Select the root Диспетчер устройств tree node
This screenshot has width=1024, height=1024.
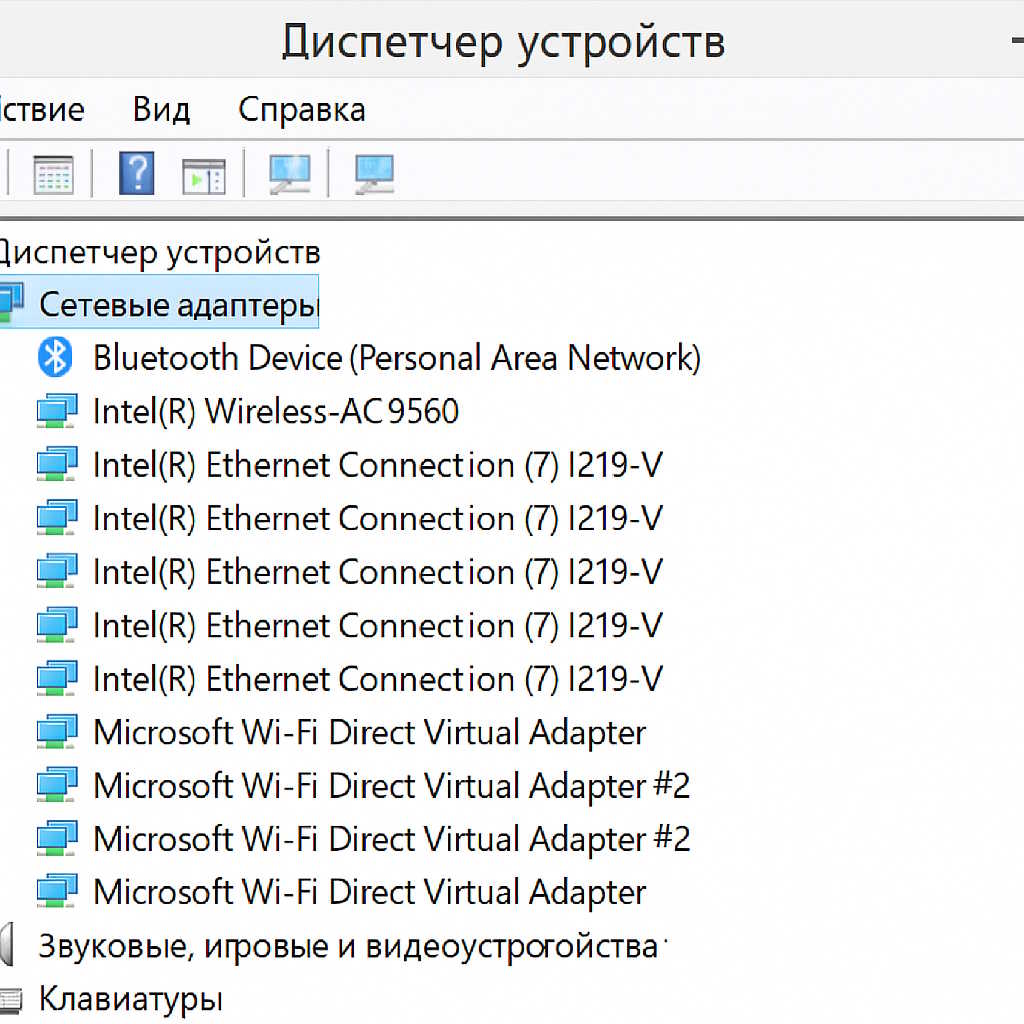(x=159, y=252)
